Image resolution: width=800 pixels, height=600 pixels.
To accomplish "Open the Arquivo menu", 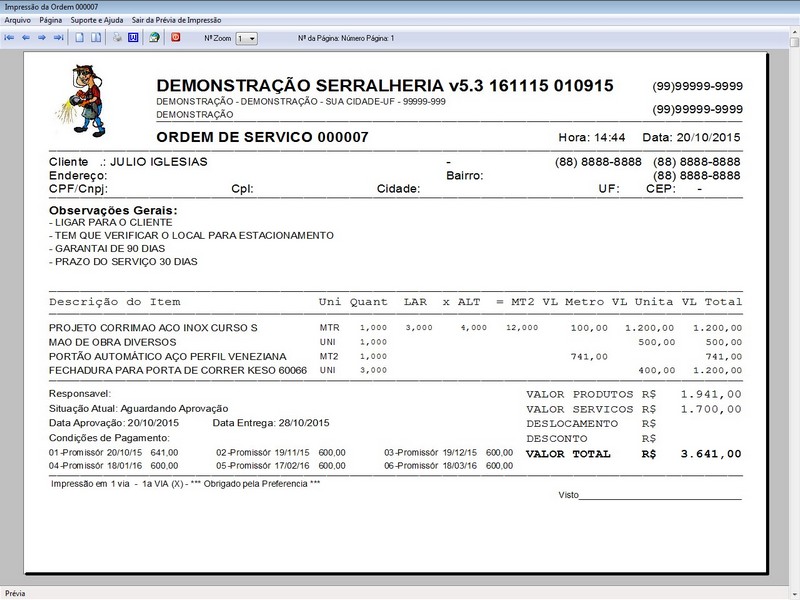I will pos(17,17).
